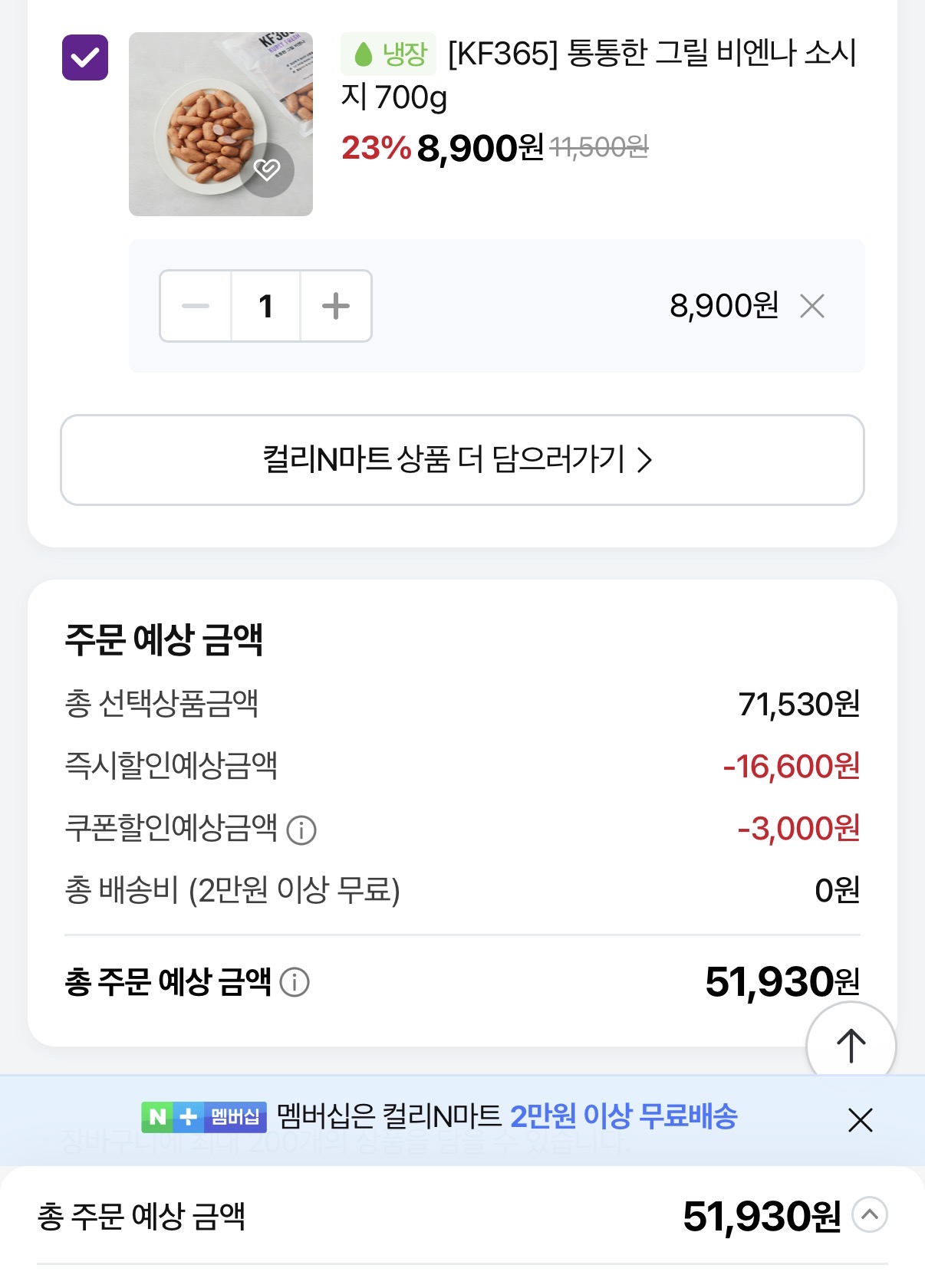Open the 2만원 이상 무료배송 link

tap(624, 1116)
